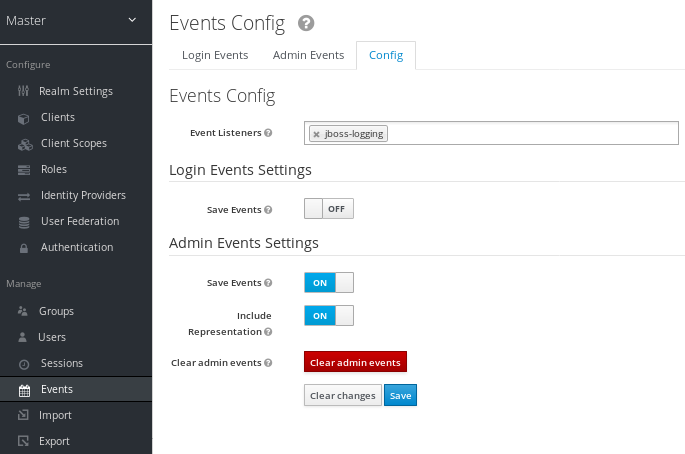Remove the jboss-logging listener tag
Image resolution: width=685 pixels, height=454 pixels.
(x=317, y=134)
